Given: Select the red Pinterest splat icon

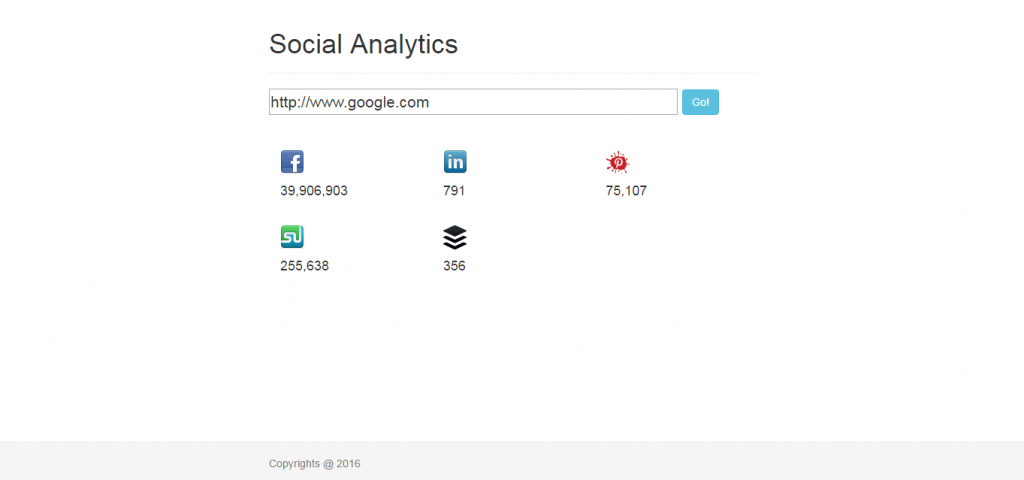Looking at the screenshot, I should click(617, 163).
